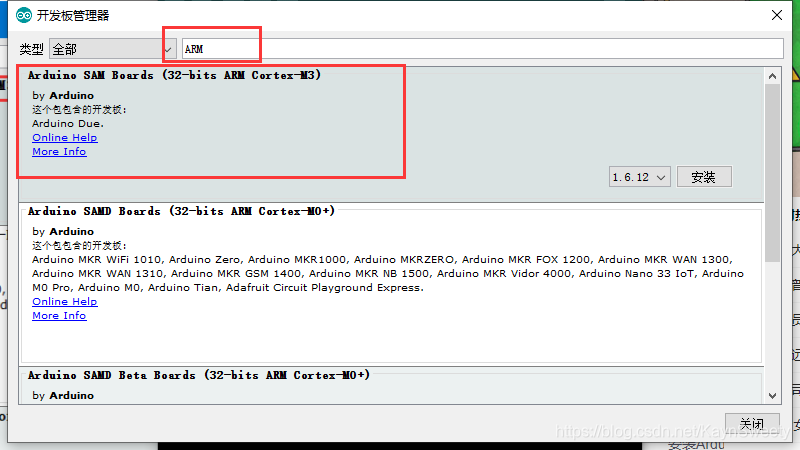Click 'by Arduino' under SAMD Beta Boards
This screenshot has width=800, height=450.
(x=63, y=395)
